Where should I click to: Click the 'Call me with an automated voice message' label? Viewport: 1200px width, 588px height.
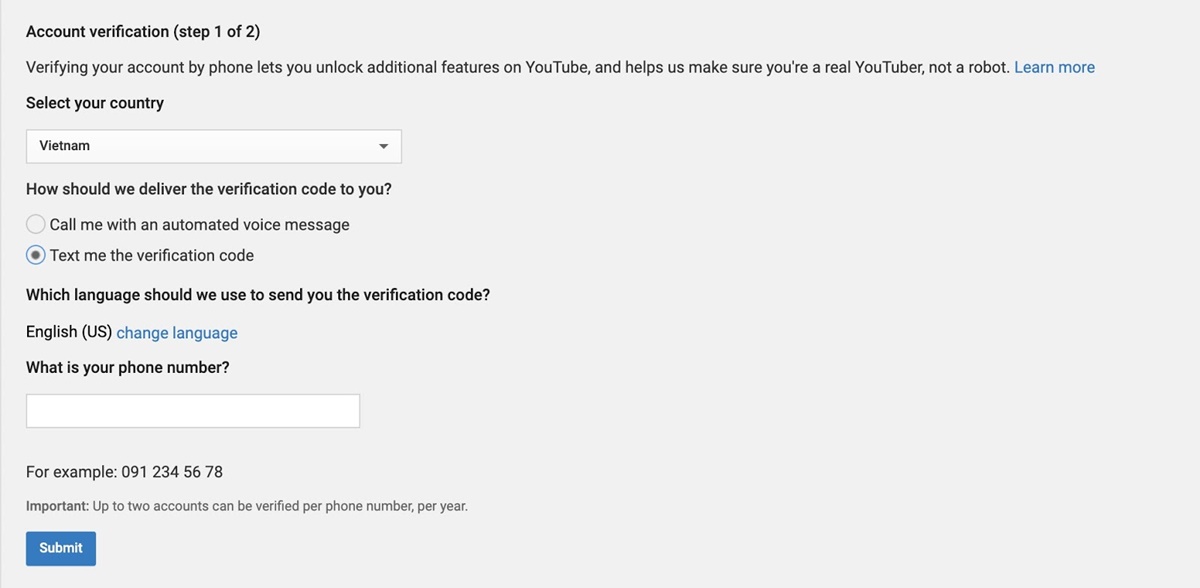199,225
